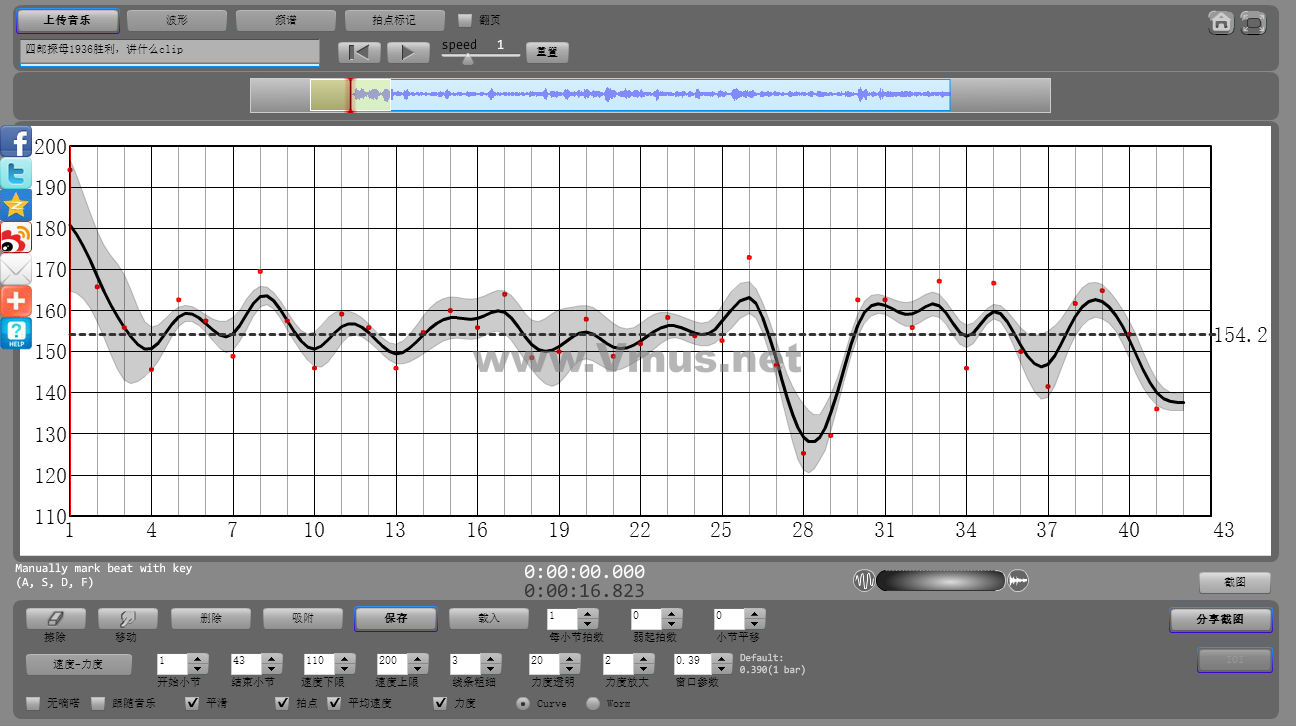Click the 速度-力度 button
The image size is (1296, 726).
pyautogui.click(x=78, y=664)
